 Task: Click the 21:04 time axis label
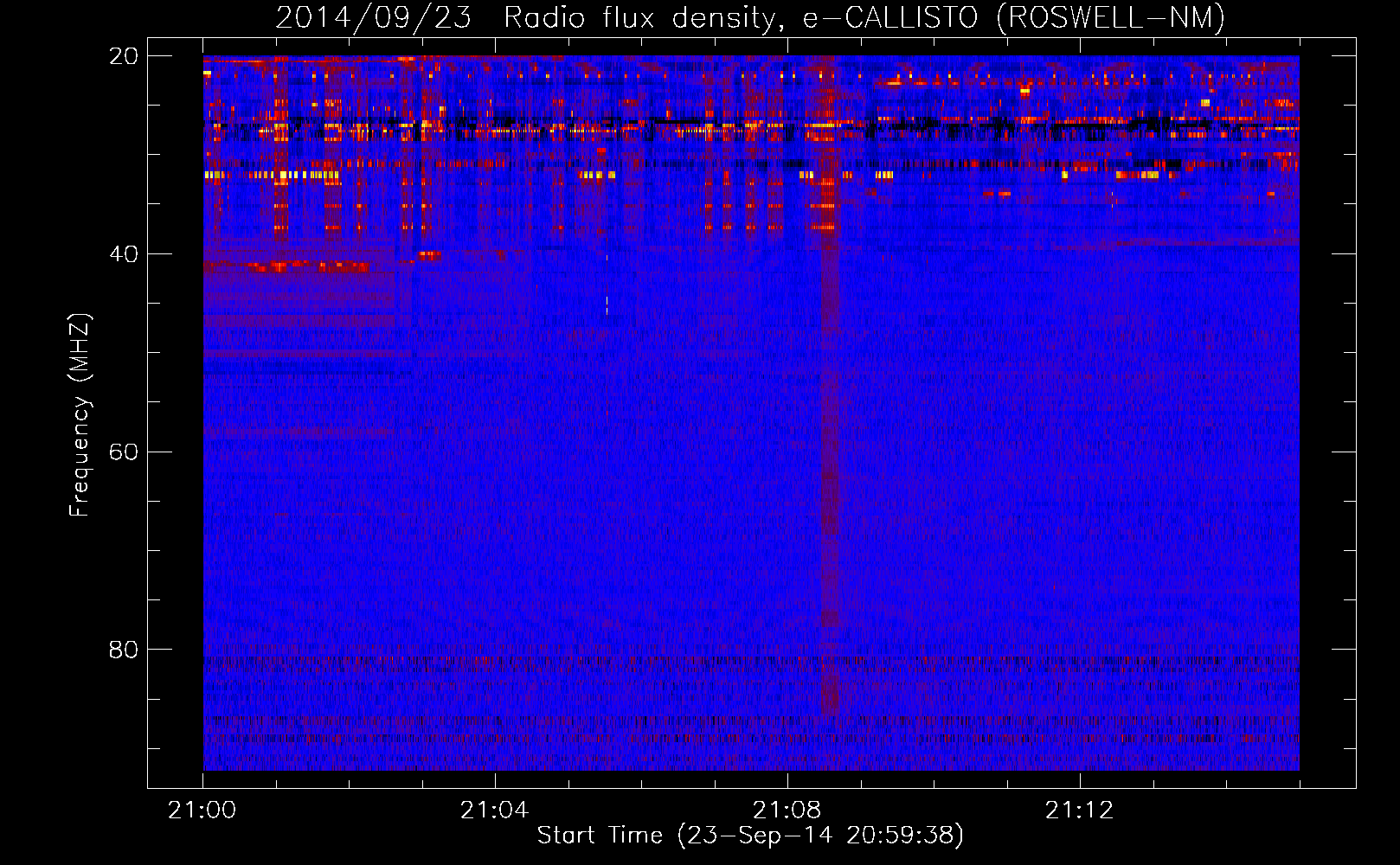(x=494, y=811)
